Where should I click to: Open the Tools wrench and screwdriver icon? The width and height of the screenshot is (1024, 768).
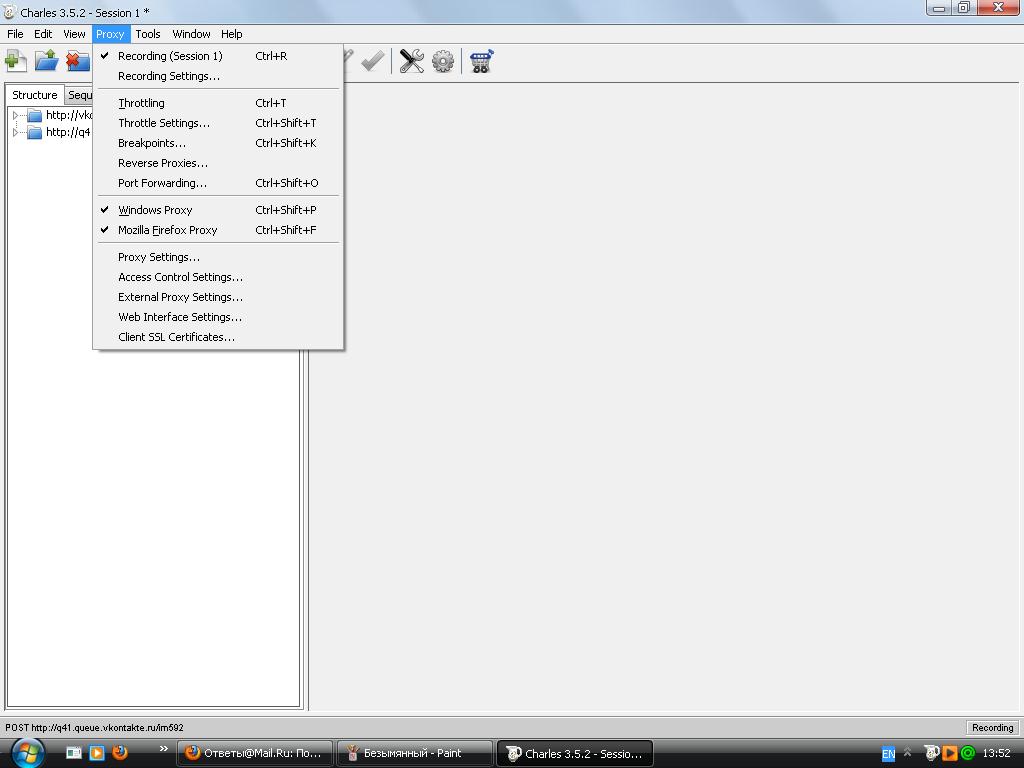411,61
